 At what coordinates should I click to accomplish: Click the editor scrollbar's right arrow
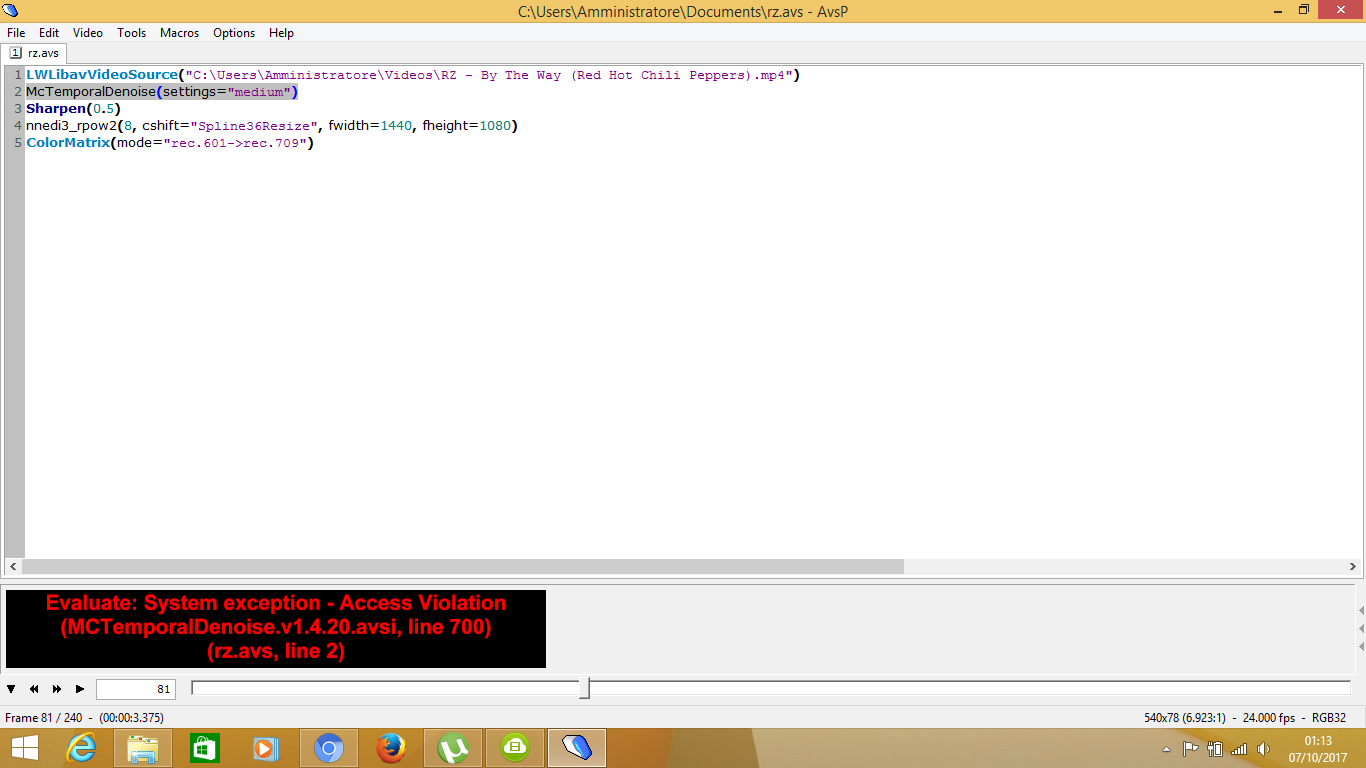1352,566
